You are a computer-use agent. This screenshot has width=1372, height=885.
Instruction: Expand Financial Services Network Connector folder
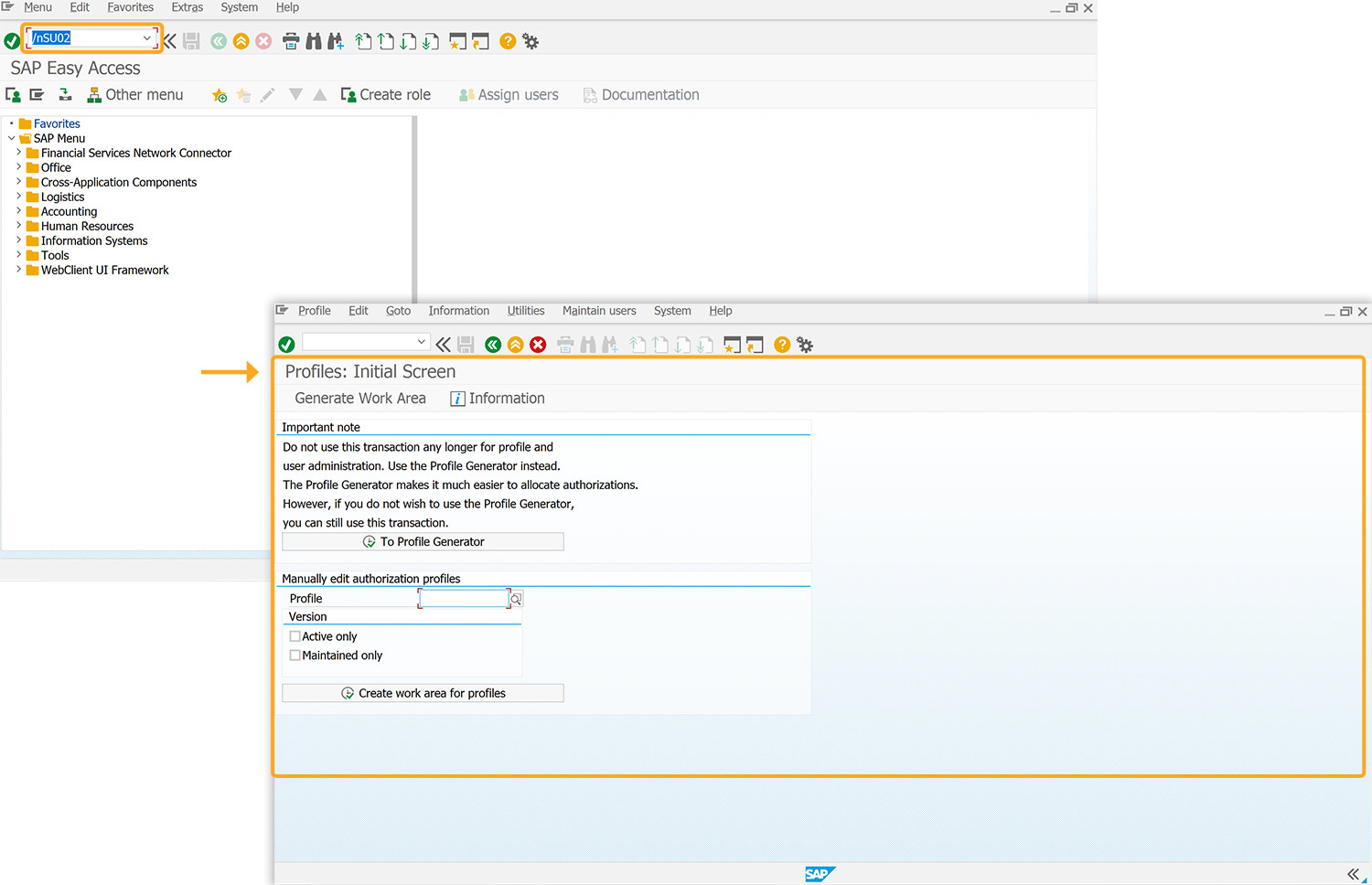click(18, 153)
